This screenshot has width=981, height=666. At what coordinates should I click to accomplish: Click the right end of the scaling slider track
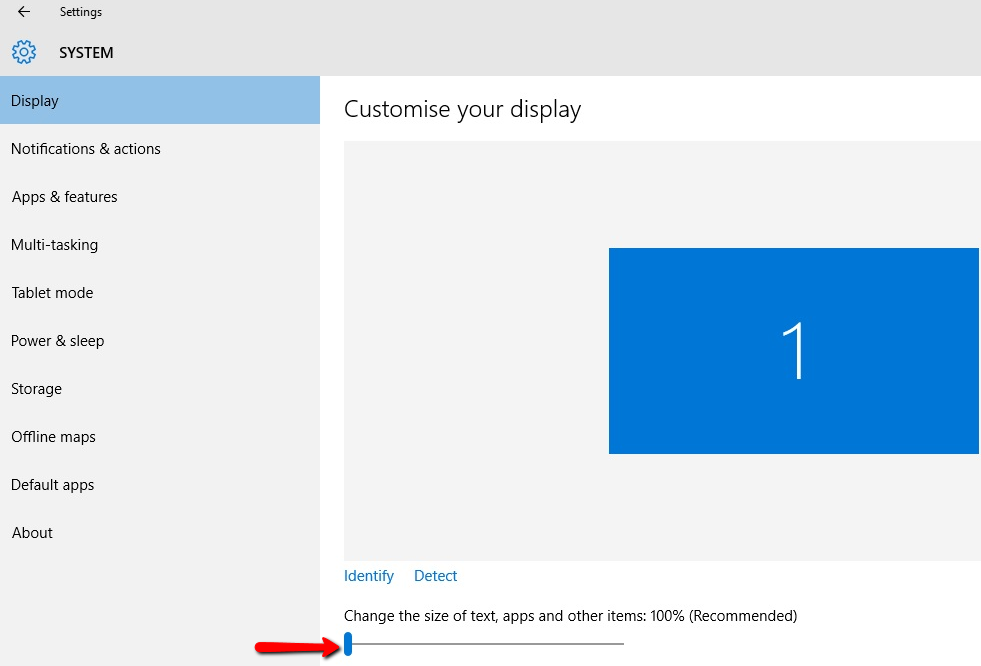pyautogui.click(x=620, y=643)
